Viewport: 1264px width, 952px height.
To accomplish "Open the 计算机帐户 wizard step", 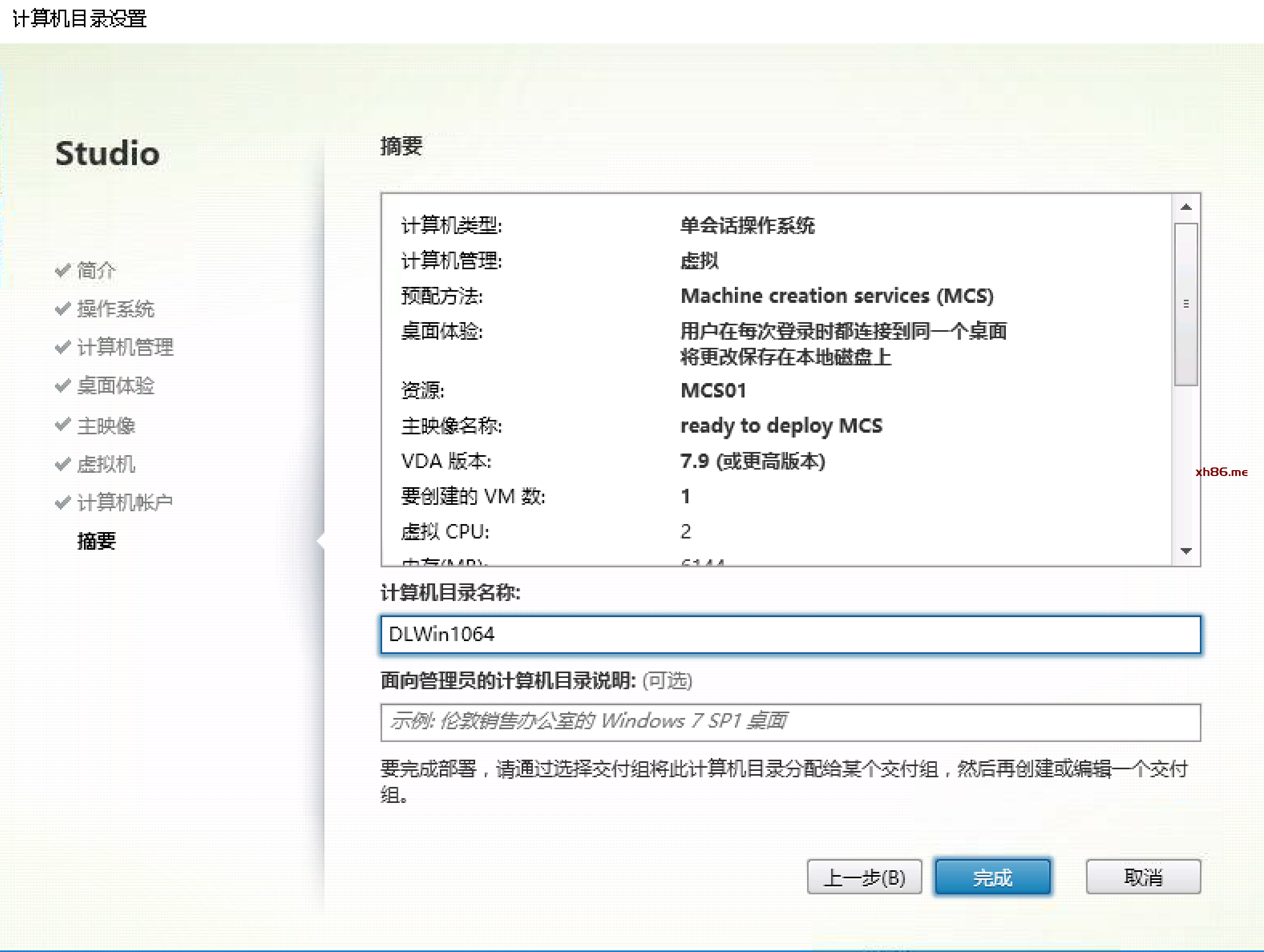I will [125, 503].
